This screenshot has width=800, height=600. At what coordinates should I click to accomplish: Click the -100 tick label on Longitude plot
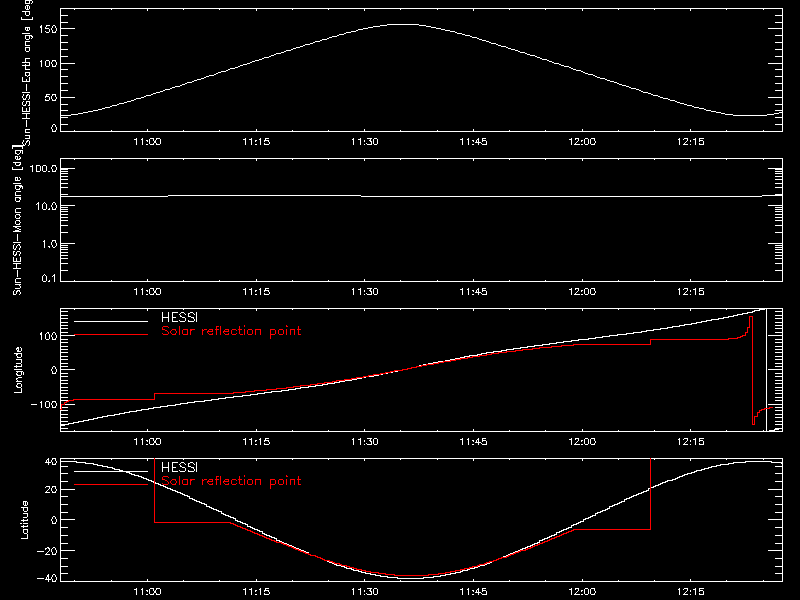(44, 404)
